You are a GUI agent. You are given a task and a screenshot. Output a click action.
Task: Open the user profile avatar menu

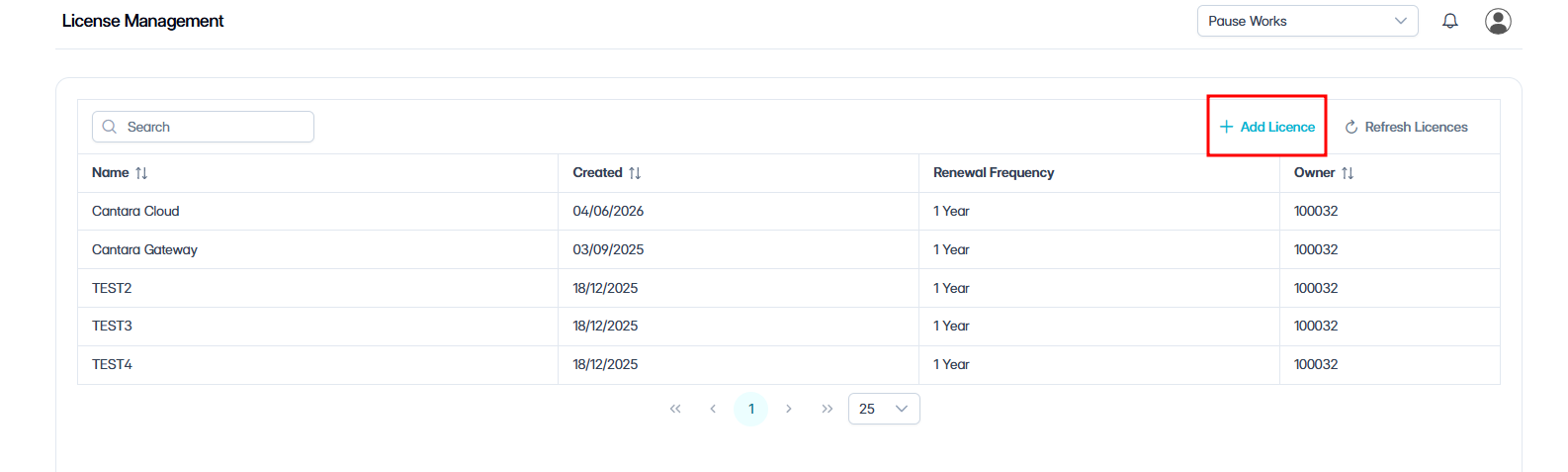1498,21
